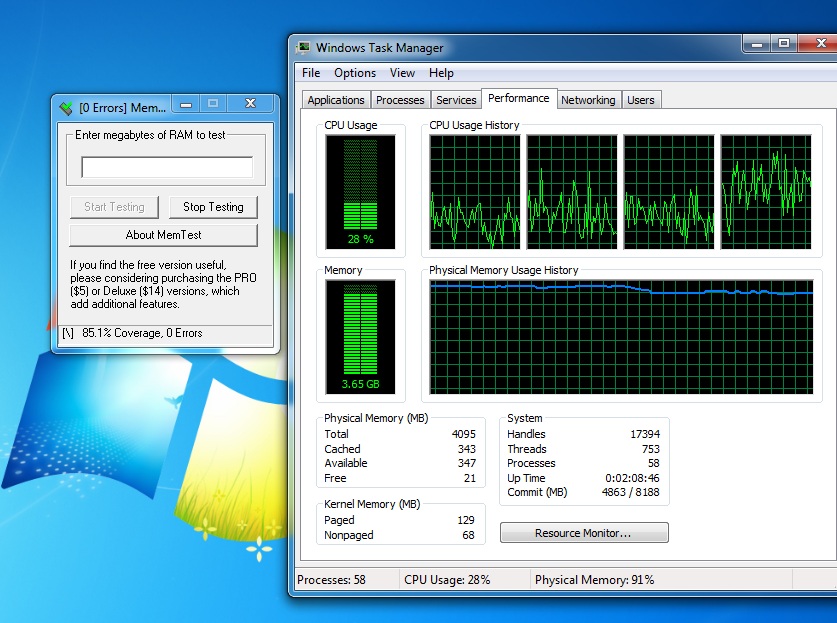Open the Users tab
Screen dimensions: 837x623
click(x=640, y=100)
